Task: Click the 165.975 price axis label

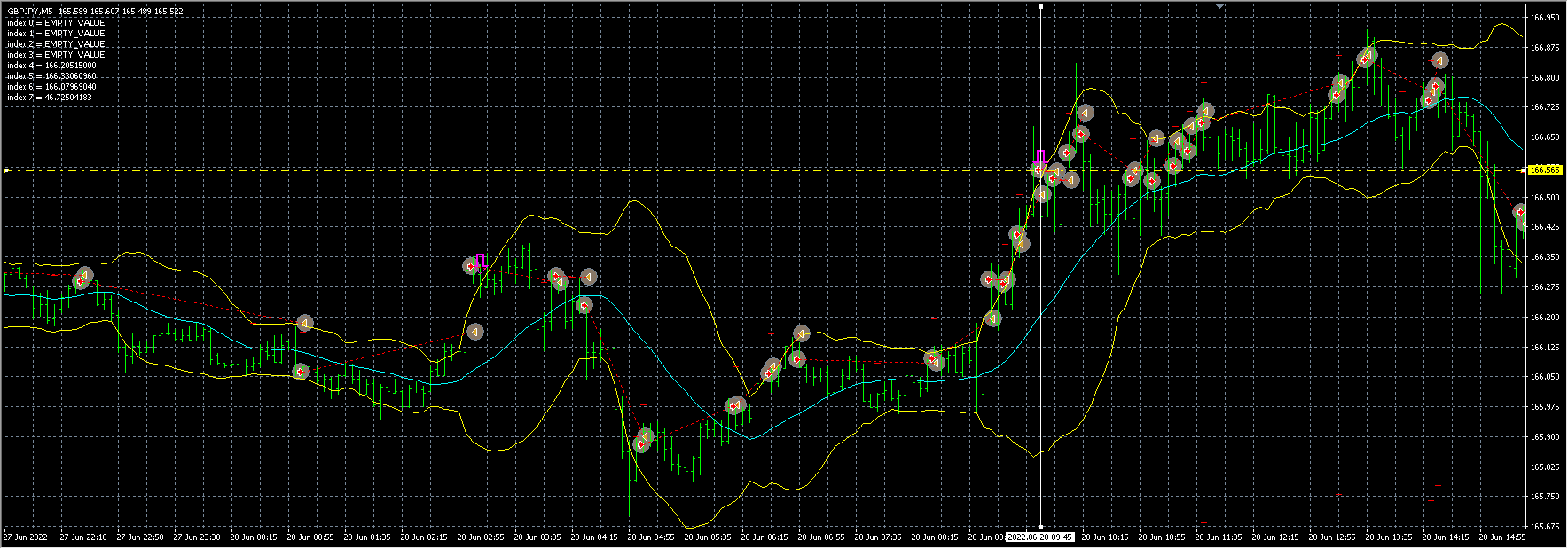Action: [1545, 407]
